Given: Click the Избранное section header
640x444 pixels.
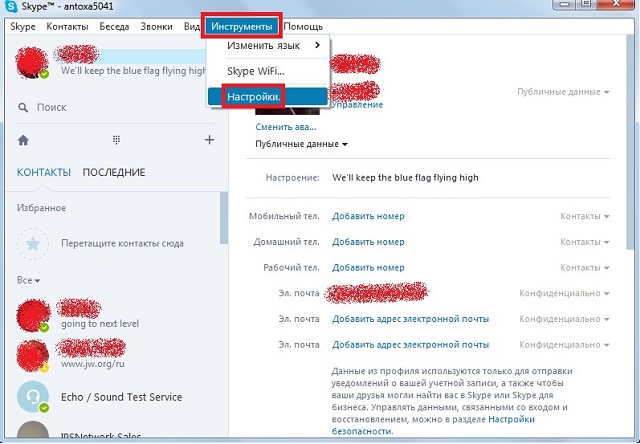Looking at the screenshot, I should 41,208.
